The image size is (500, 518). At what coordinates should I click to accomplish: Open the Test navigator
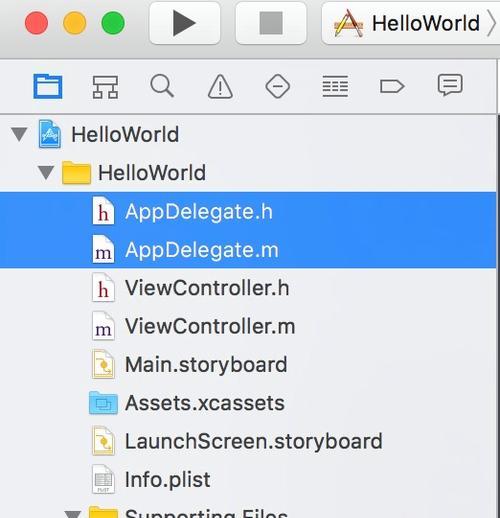(x=277, y=86)
